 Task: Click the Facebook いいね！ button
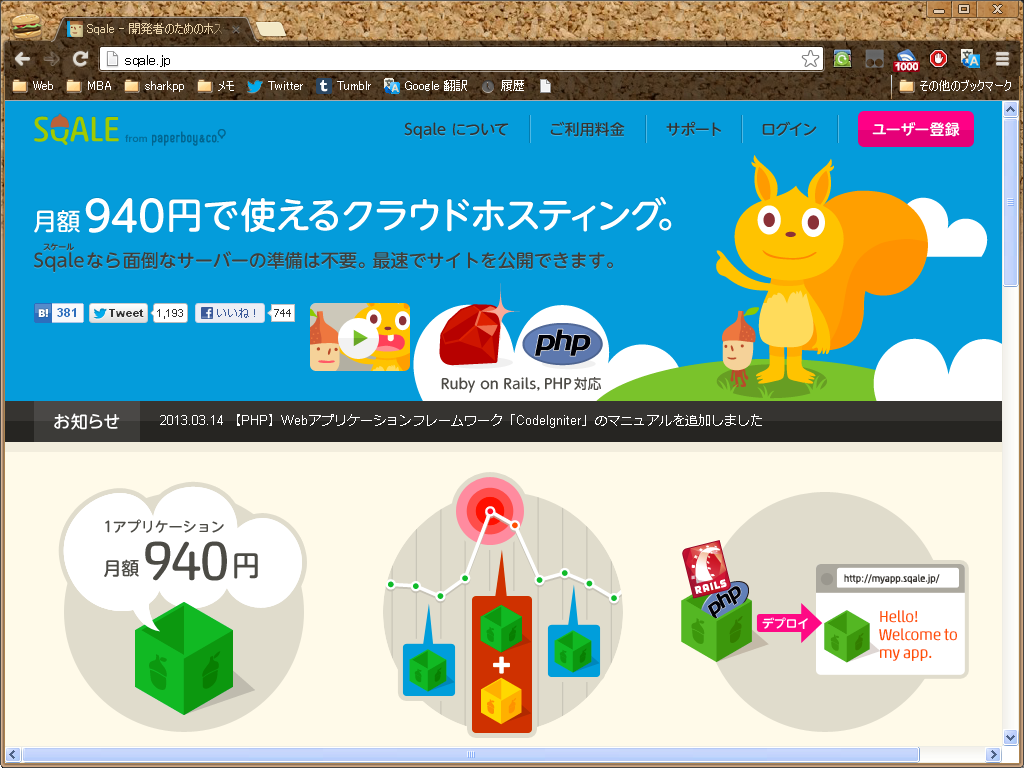(x=230, y=313)
